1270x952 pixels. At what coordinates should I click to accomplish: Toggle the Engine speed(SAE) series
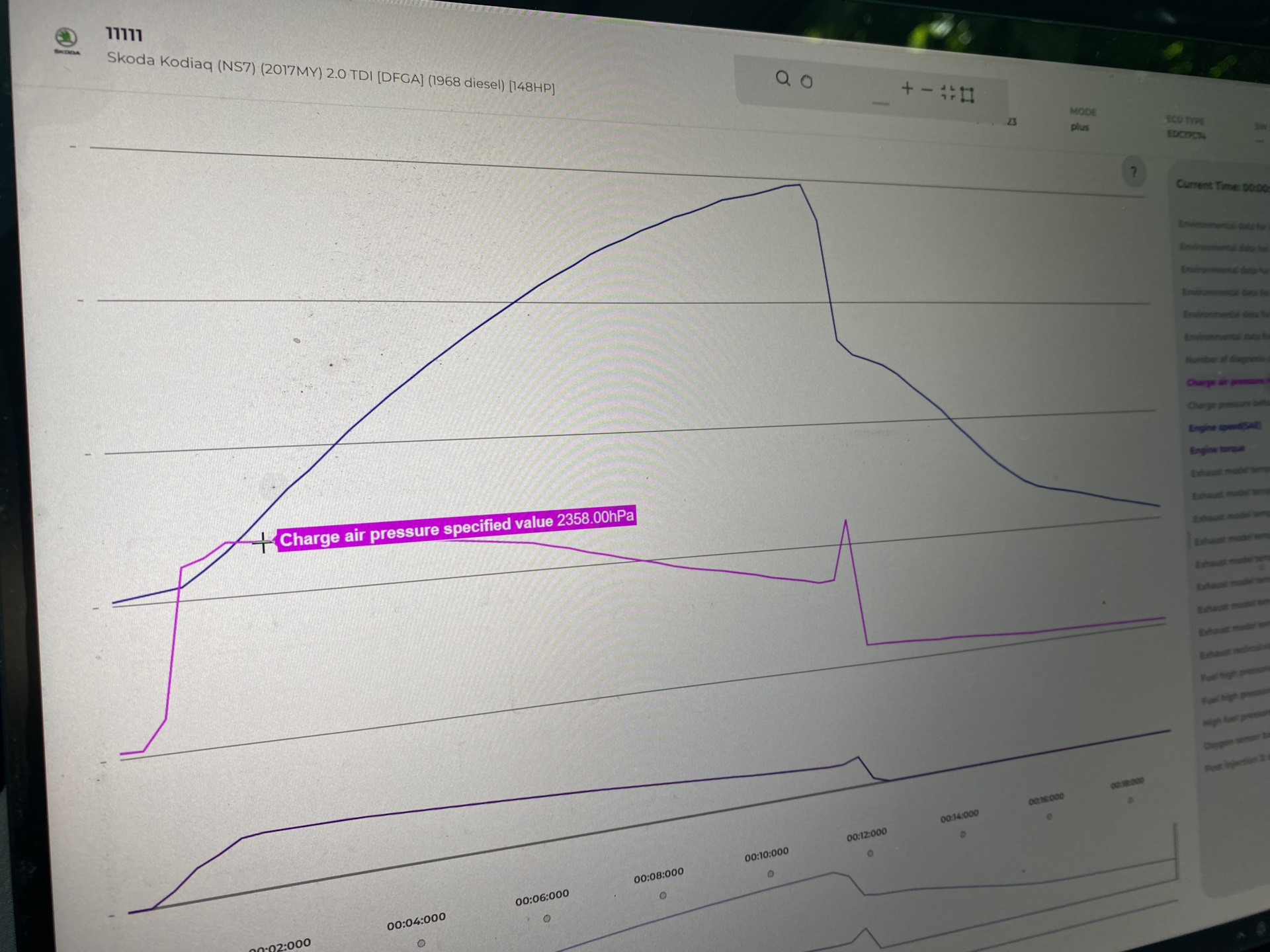click(x=1224, y=426)
